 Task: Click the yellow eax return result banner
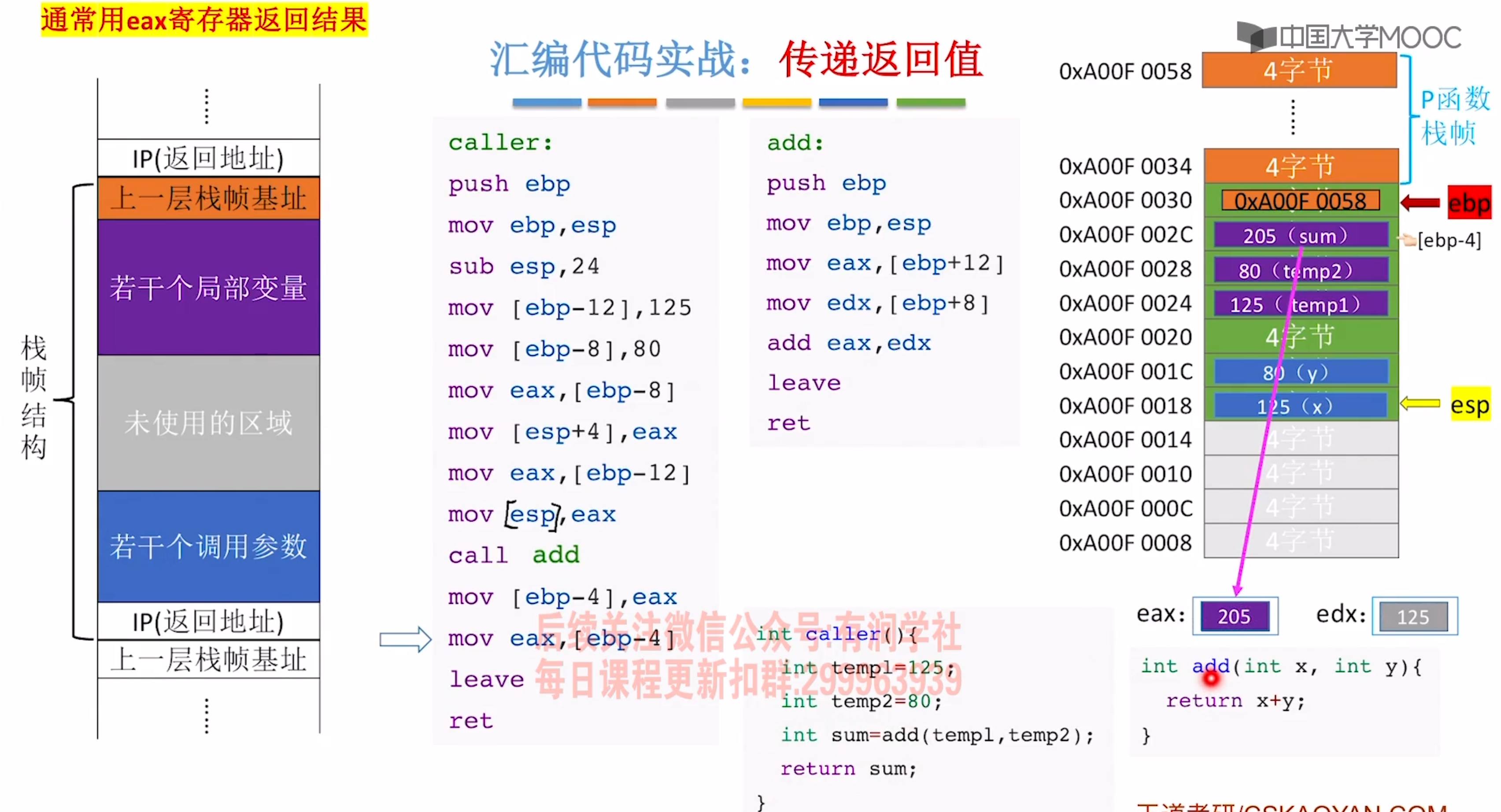tap(204, 20)
